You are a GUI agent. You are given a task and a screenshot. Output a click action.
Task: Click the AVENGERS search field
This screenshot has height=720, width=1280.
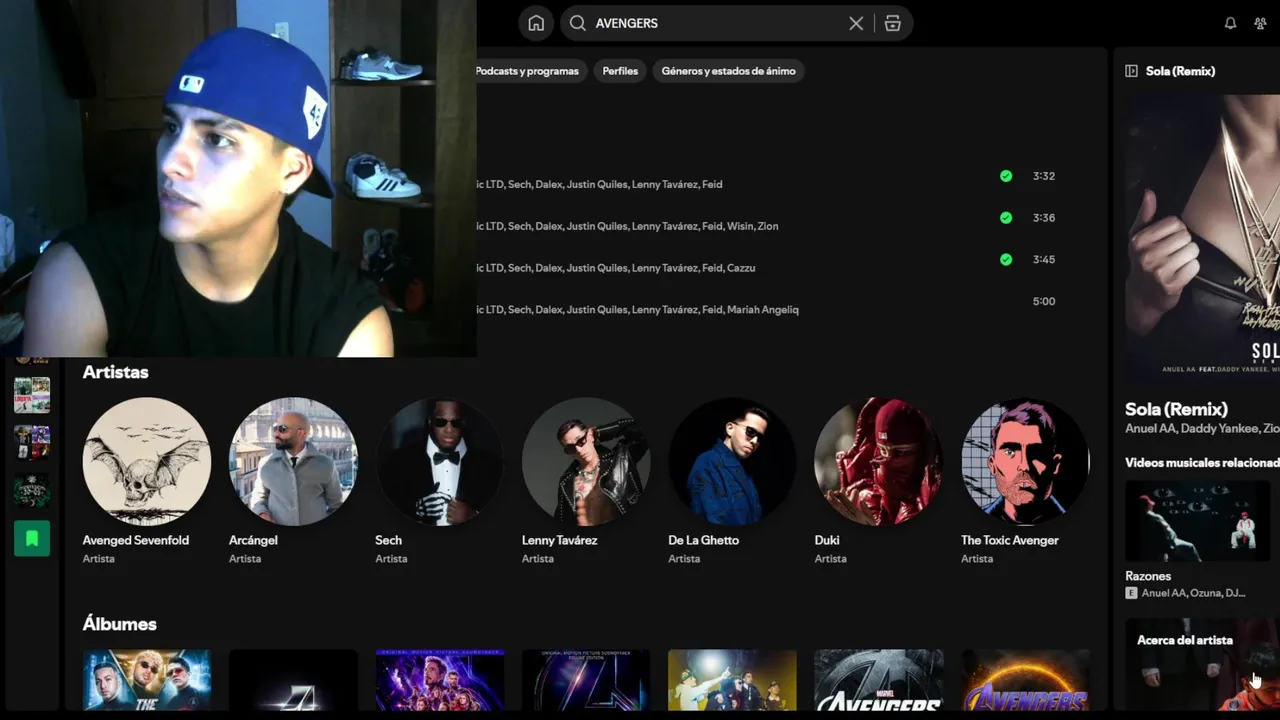pyautogui.click(x=735, y=23)
